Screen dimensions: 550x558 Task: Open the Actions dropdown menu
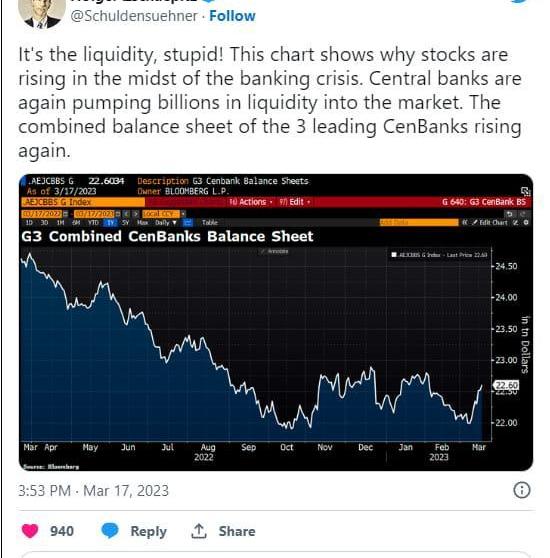coord(250,202)
